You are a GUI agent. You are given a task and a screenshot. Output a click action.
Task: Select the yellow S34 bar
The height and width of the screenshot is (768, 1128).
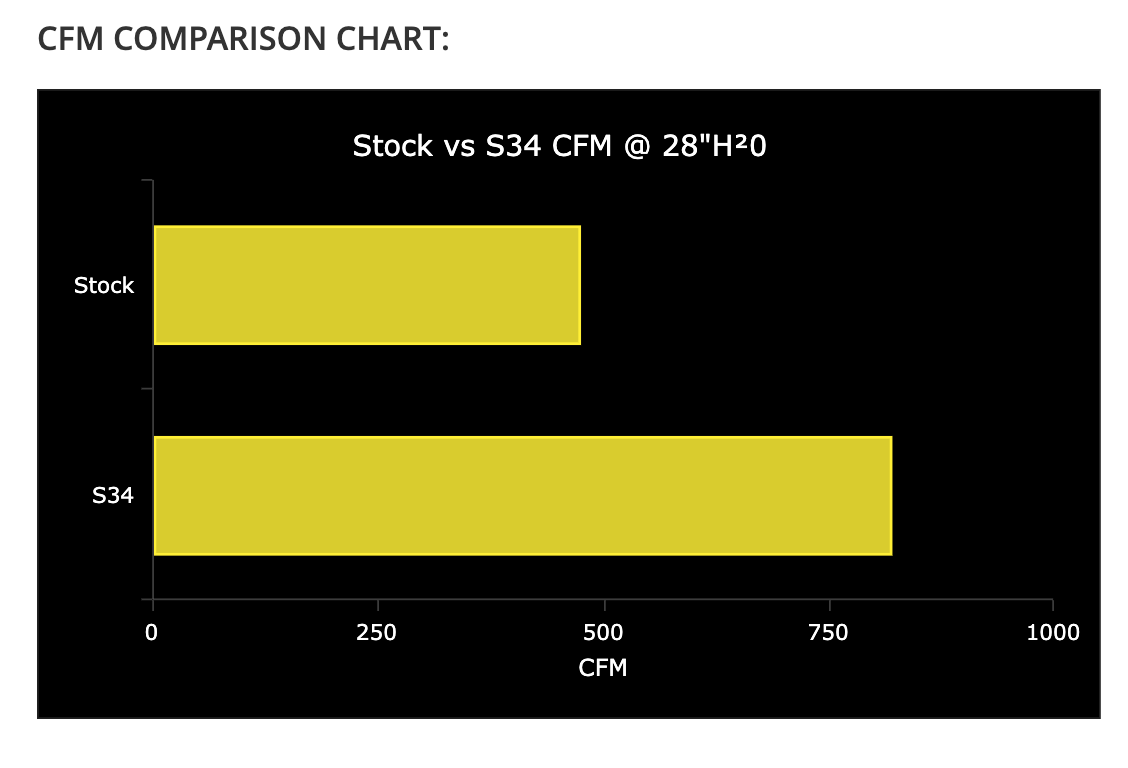coord(522,495)
